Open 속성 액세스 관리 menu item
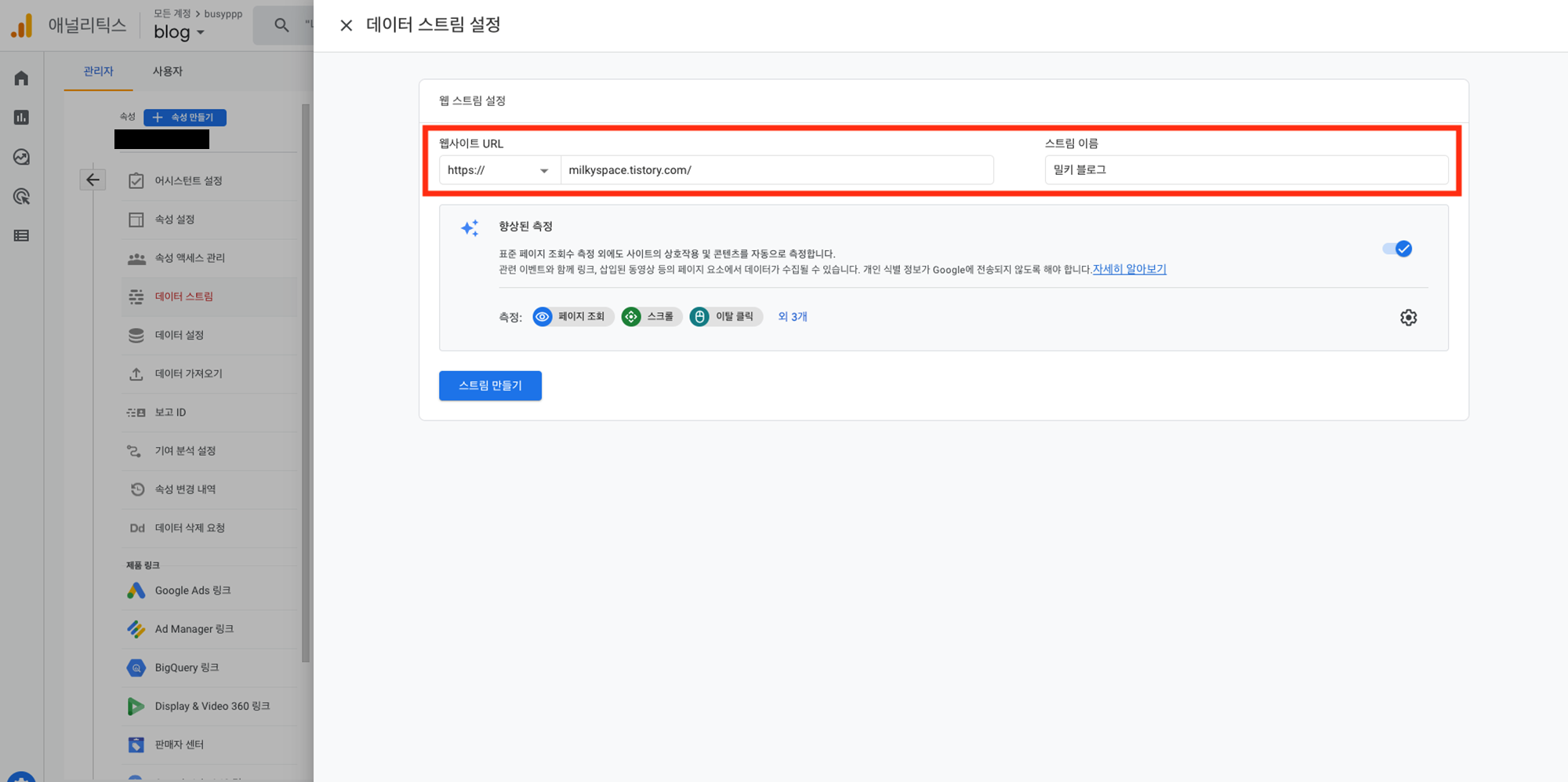The image size is (1568, 782). (x=209, y=258)
